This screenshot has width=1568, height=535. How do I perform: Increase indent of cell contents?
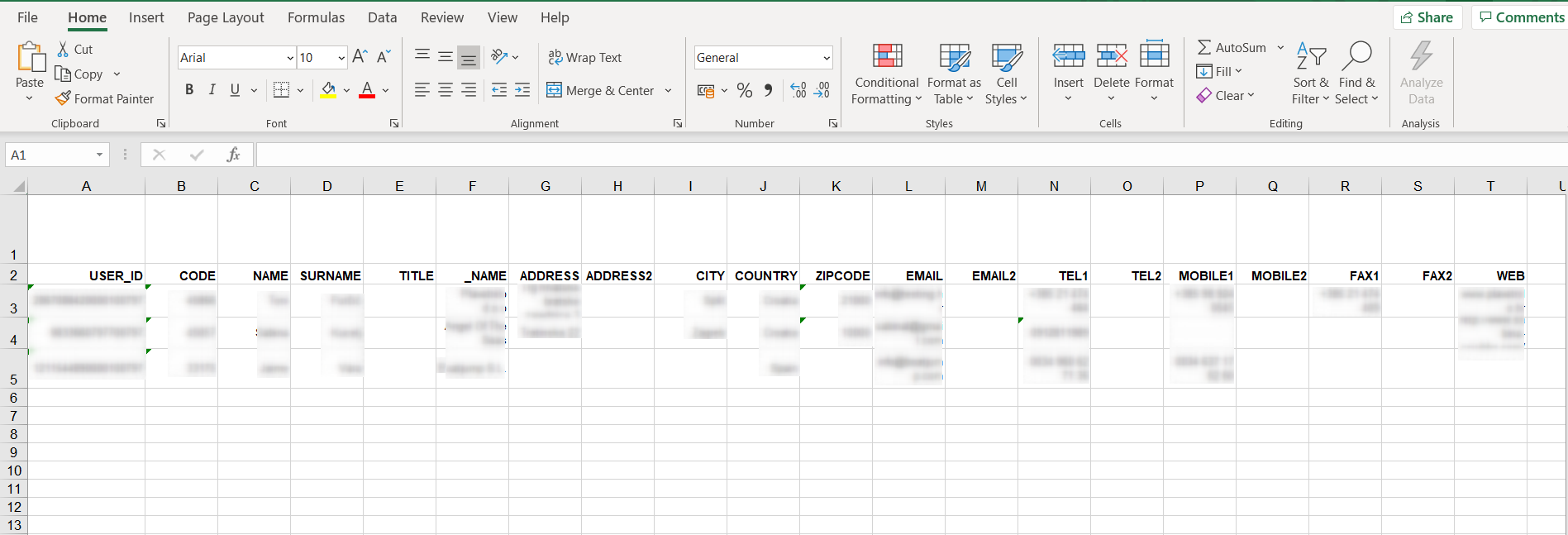[x=522, y=90]
